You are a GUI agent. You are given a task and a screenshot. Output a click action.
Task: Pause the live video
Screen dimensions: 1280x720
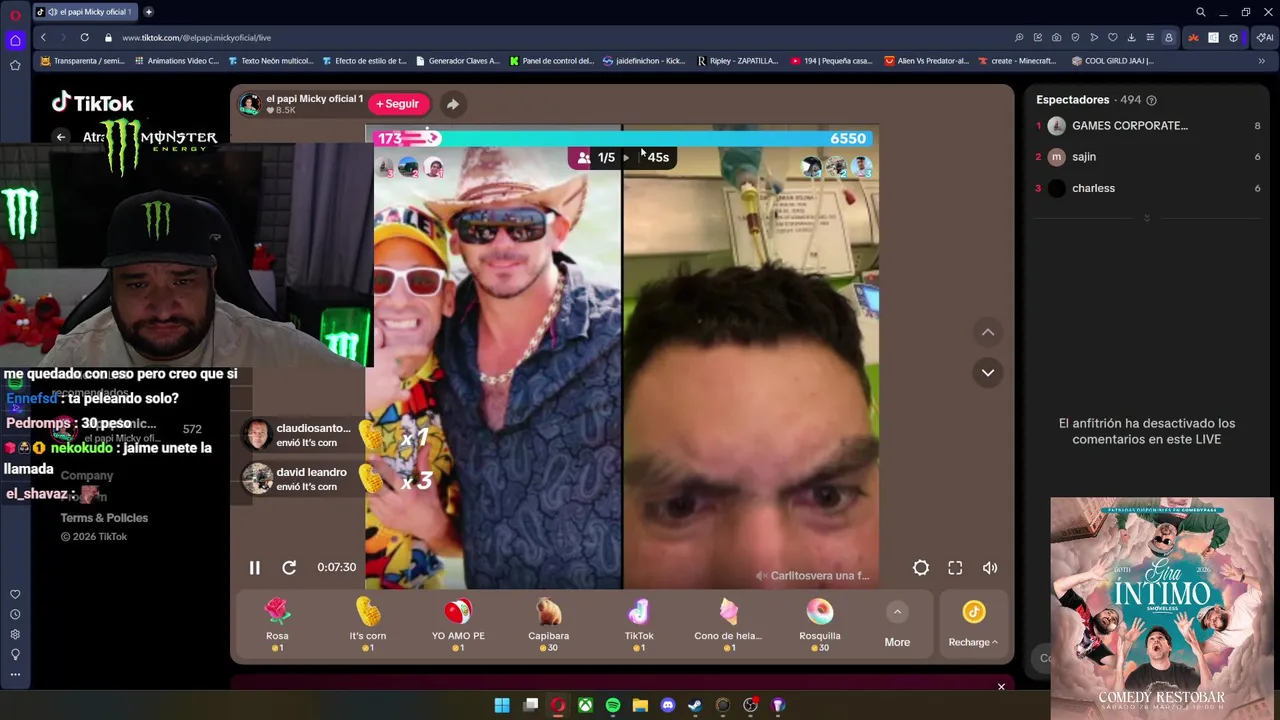[255, 567]
